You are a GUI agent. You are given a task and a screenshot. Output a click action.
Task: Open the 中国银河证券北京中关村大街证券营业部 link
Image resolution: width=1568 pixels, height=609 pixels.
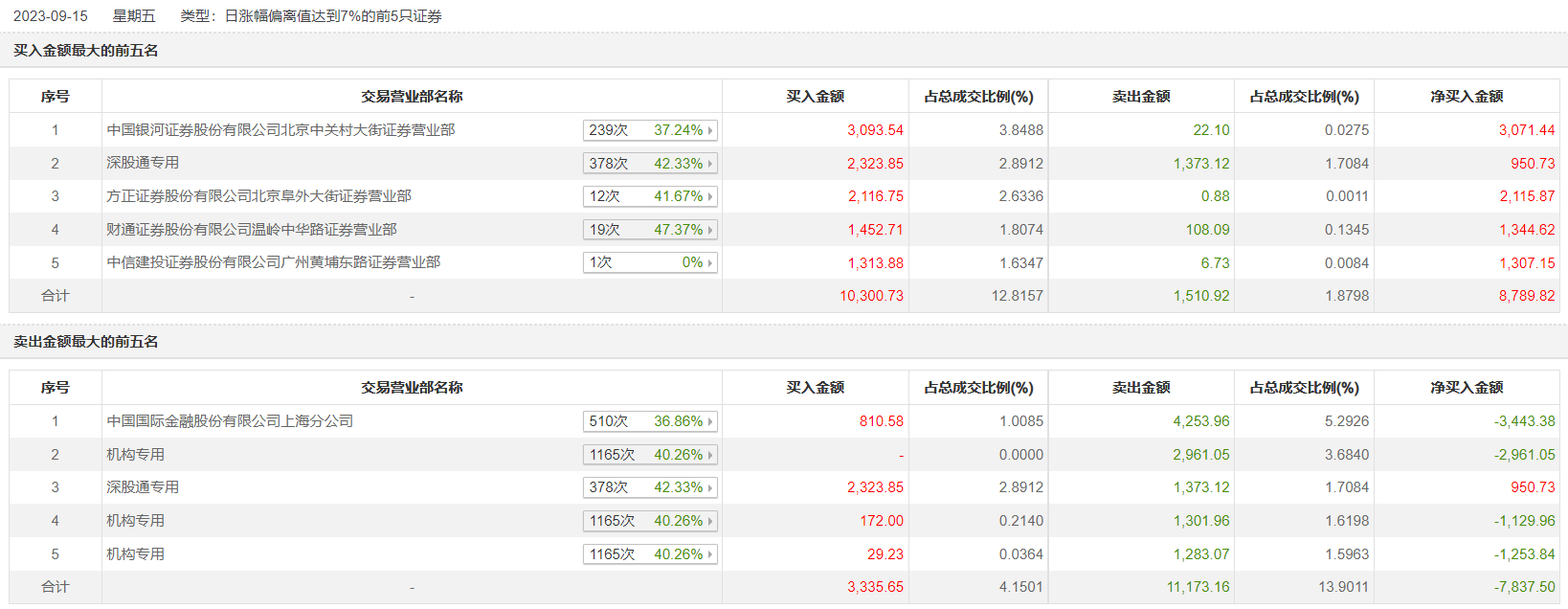coord(280,130)
